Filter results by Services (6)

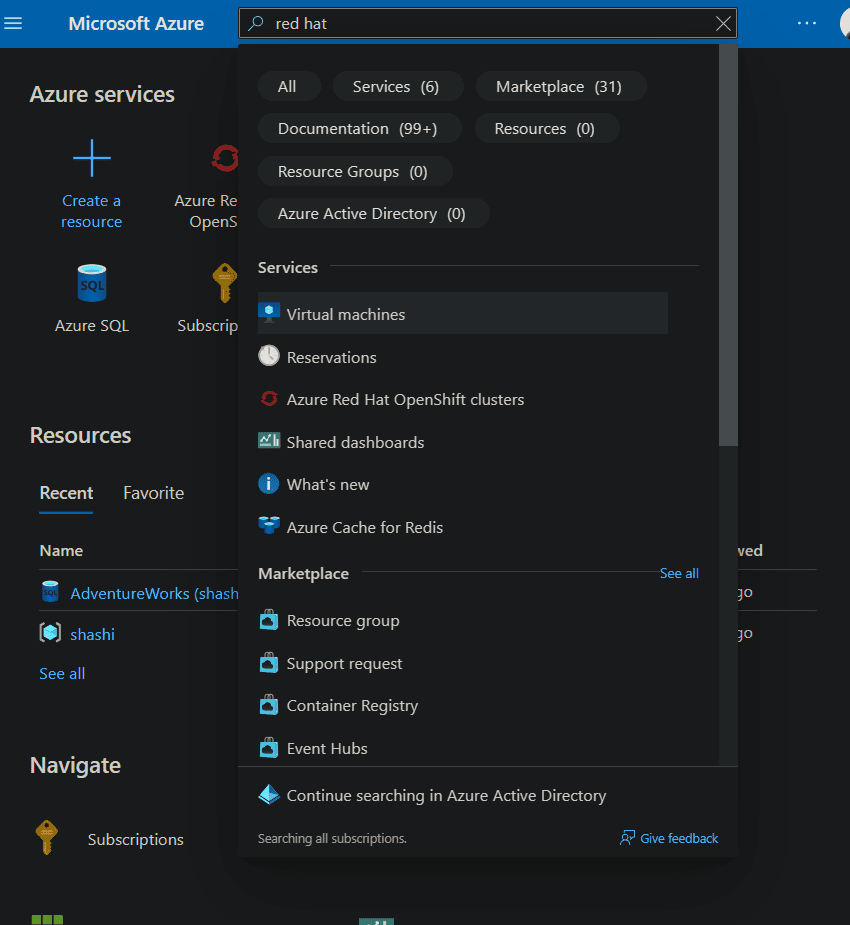pos(396,86)
